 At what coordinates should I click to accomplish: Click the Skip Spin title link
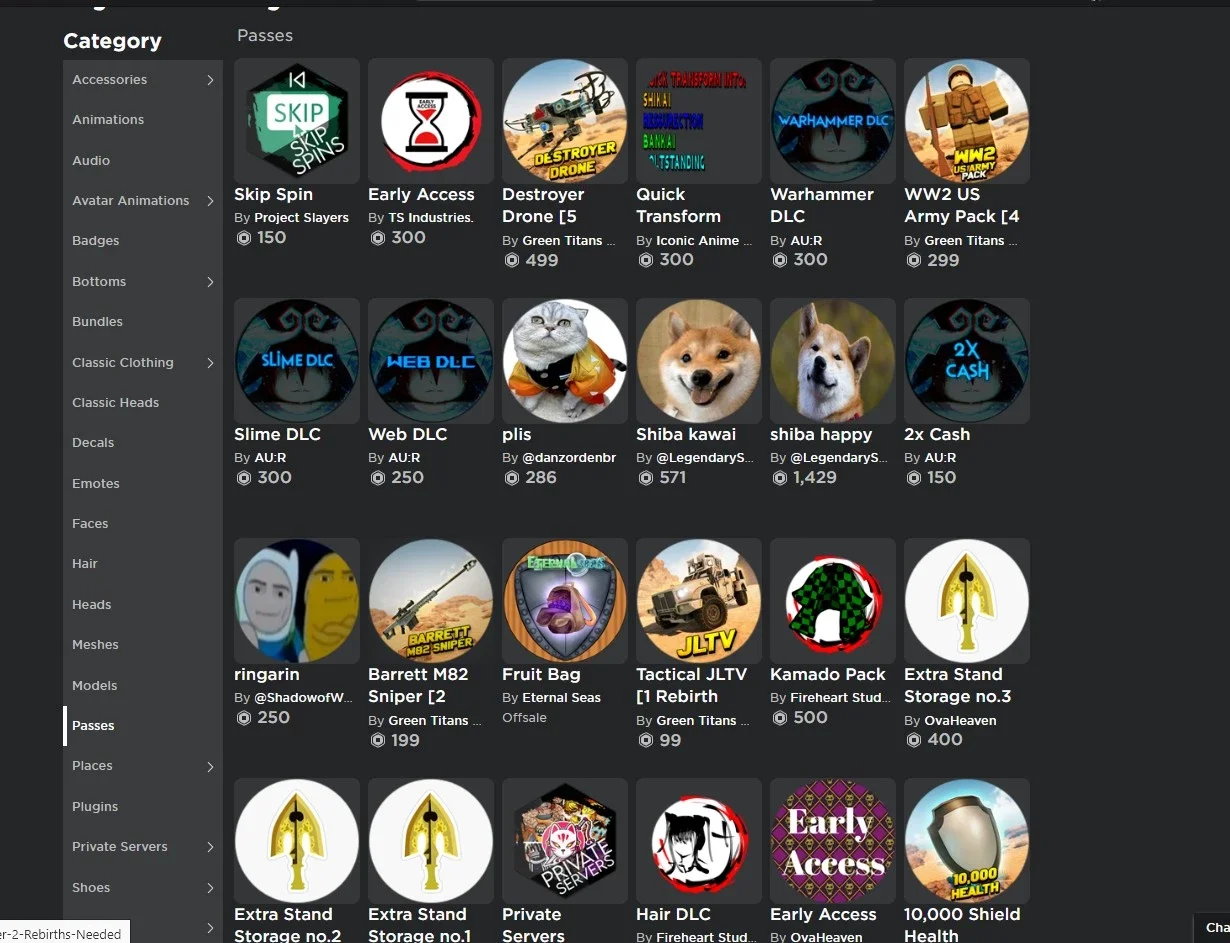tap(273, 195)
